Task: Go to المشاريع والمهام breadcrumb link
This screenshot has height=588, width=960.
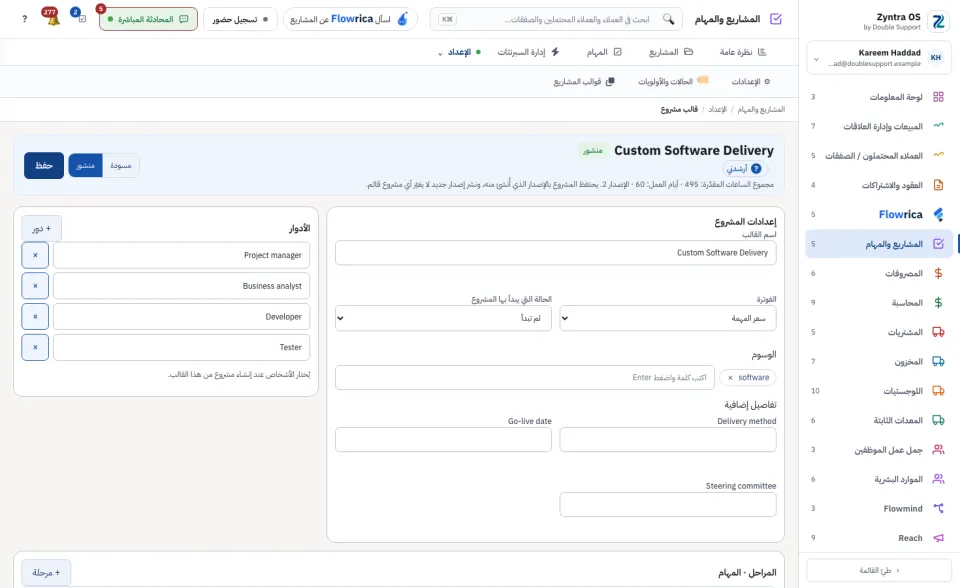Action: pyautogui.click(x=761, y=109)
